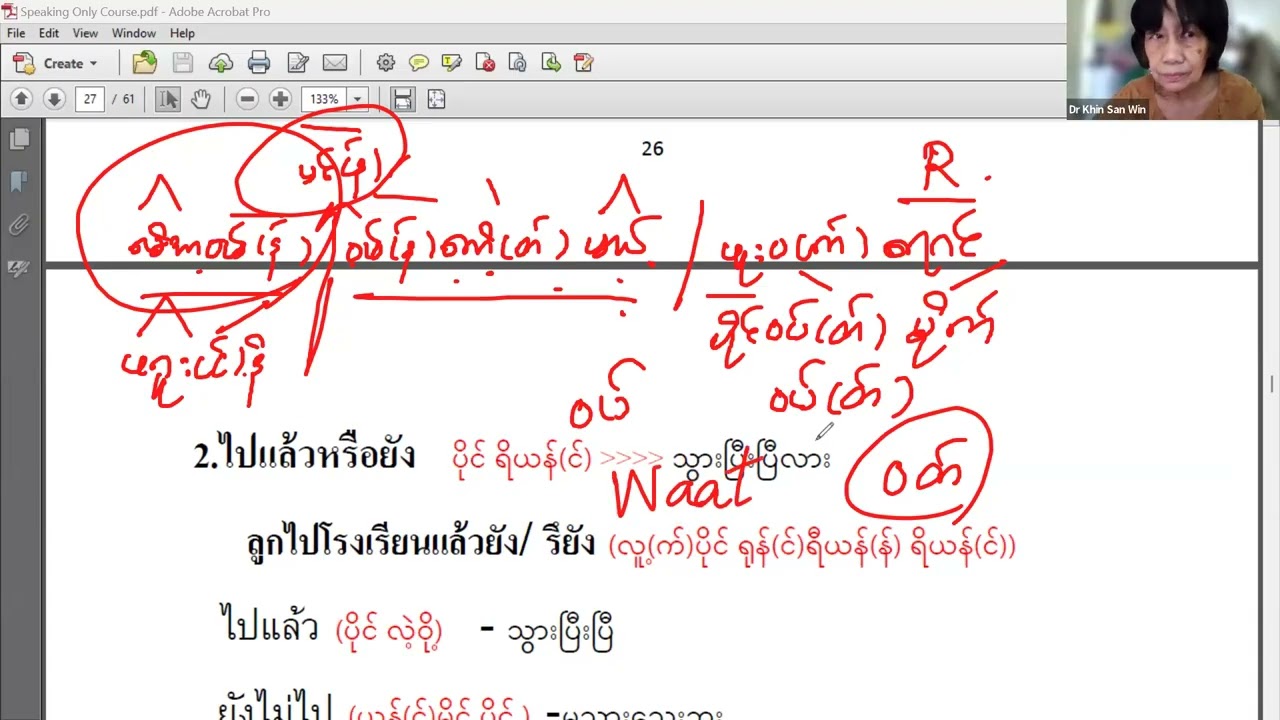Open the Bookmarks side panel
This screenshot has height=720, width=1280.
(19, 183)
